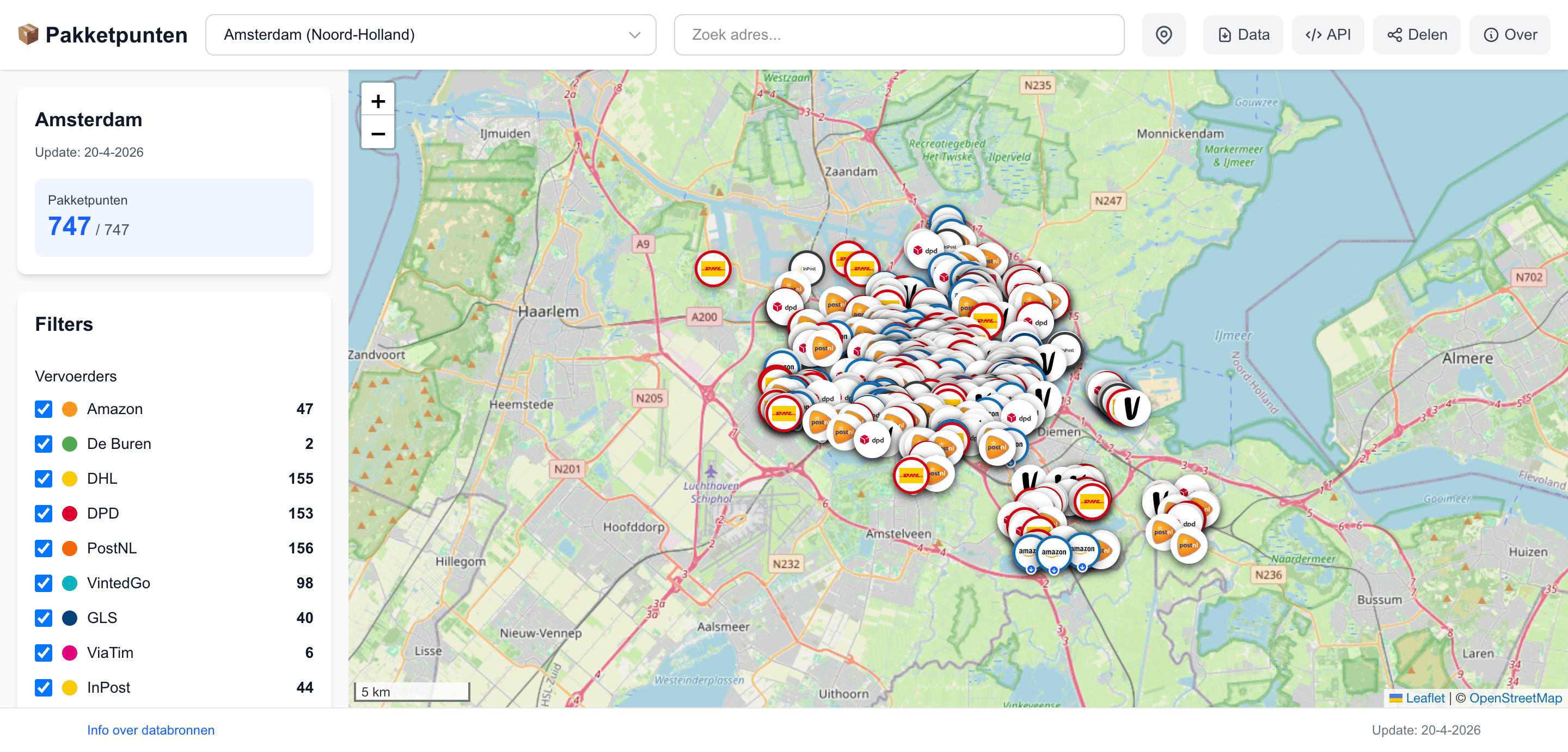Click the Pakketpunten package logo icon
This screenshot has height=752, width=1568.
[x=28, y=35]
